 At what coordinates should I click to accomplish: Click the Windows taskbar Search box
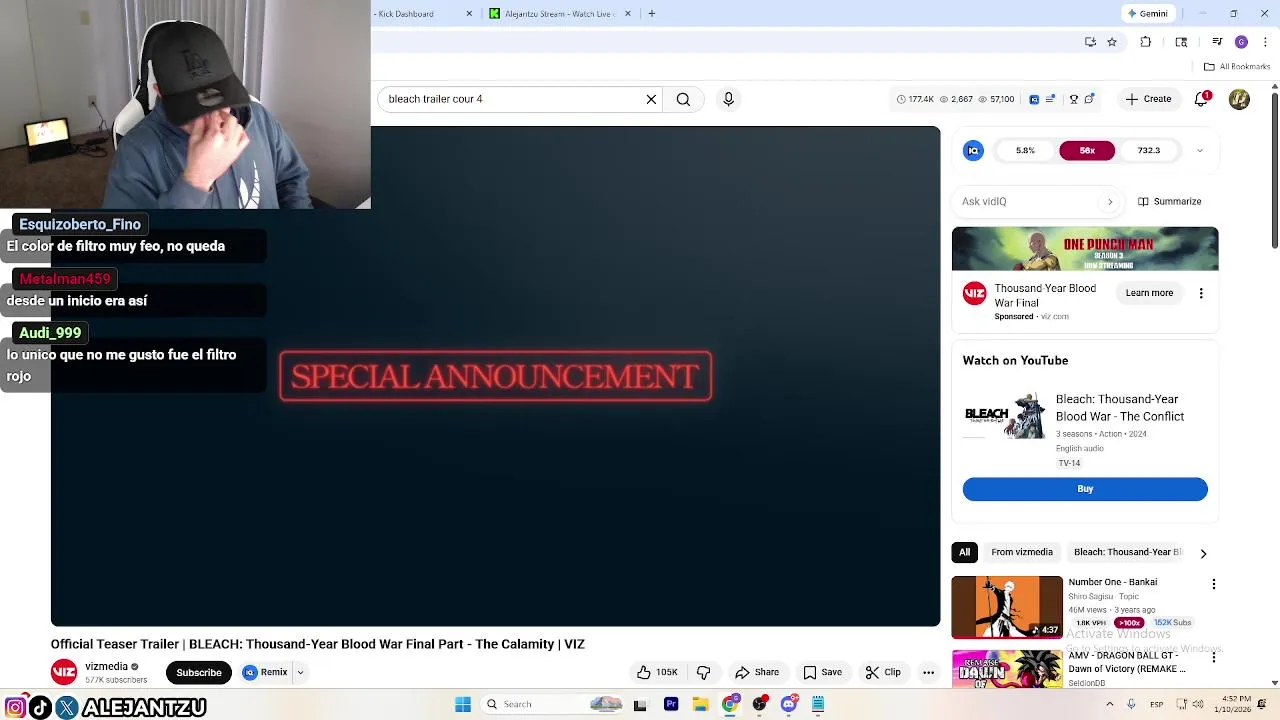tap(552, 704)
